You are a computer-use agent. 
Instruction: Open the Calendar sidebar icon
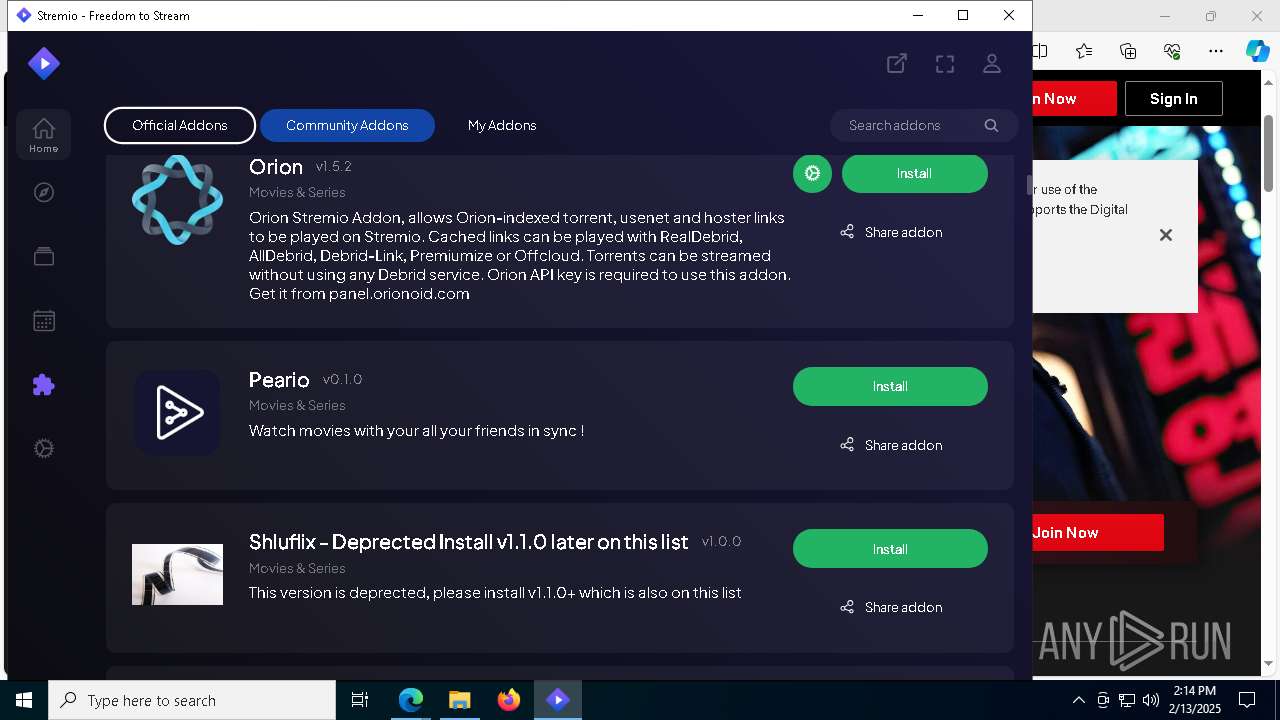click(44, 321)
